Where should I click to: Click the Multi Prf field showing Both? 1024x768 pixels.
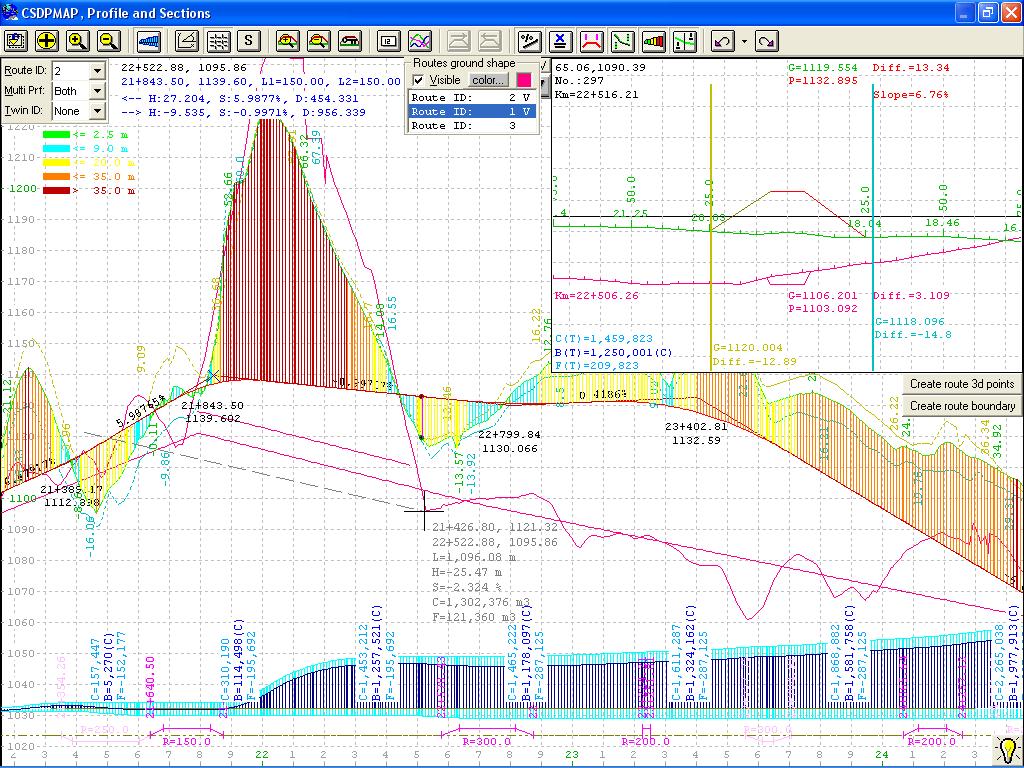pyautogui.click(x=71, y=91)
